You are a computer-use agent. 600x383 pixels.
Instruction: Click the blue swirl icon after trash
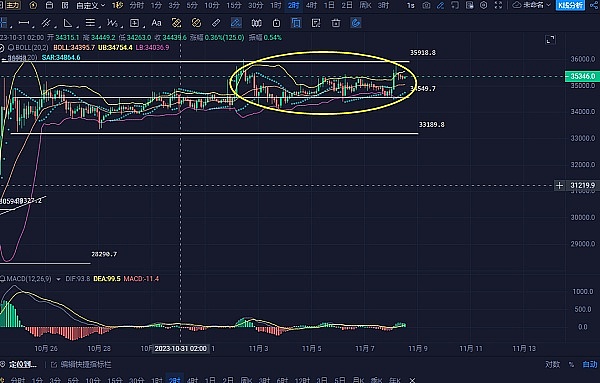[355, 23]
